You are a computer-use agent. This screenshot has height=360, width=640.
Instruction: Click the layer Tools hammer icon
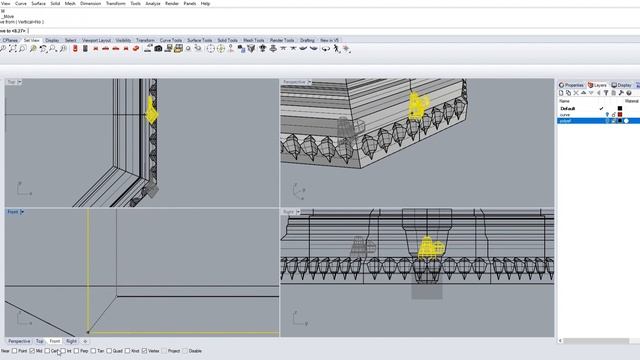(x=621, y=93)
